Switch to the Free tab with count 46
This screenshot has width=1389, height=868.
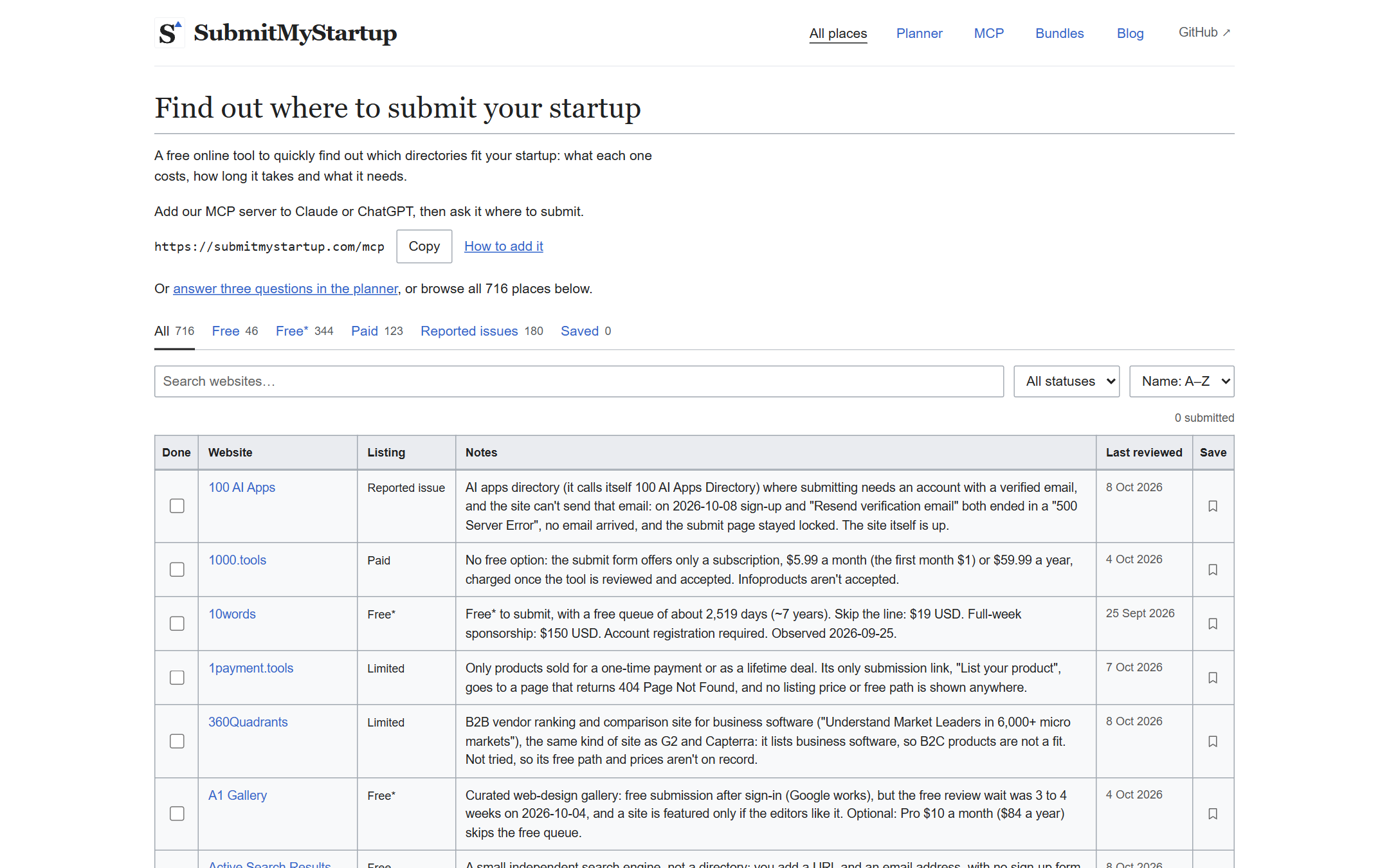coord(235,331)
